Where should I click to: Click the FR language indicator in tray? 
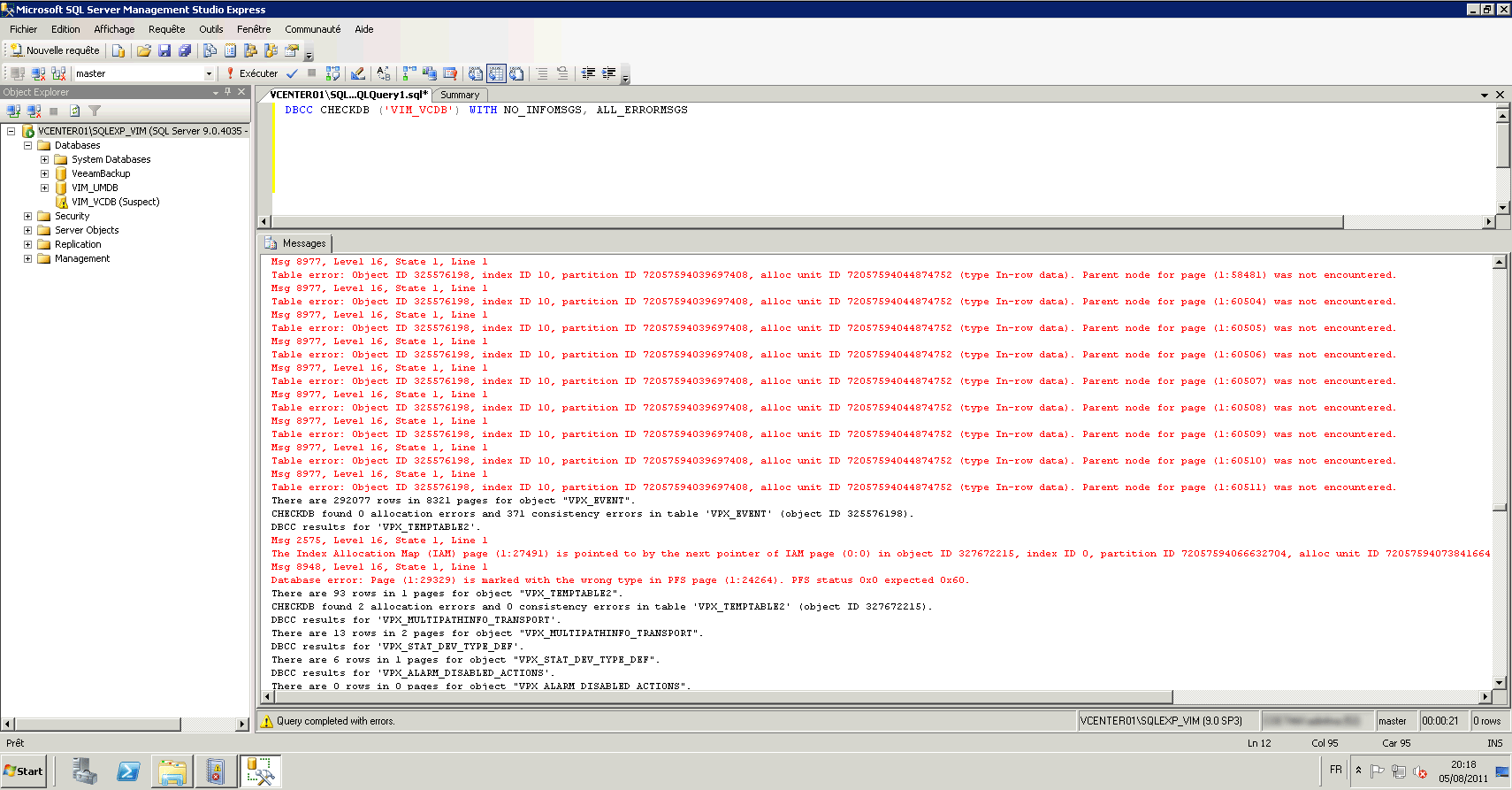coord(1335,770)
